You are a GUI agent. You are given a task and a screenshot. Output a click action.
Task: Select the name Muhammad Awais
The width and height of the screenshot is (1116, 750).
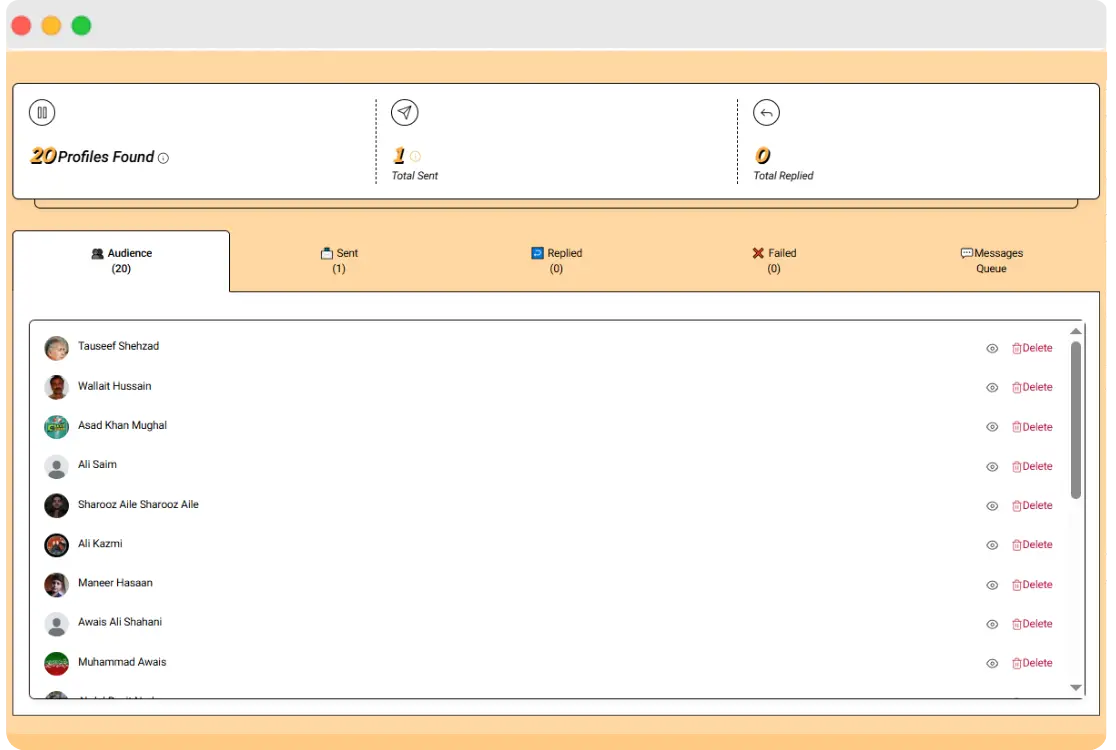point(122,661)
